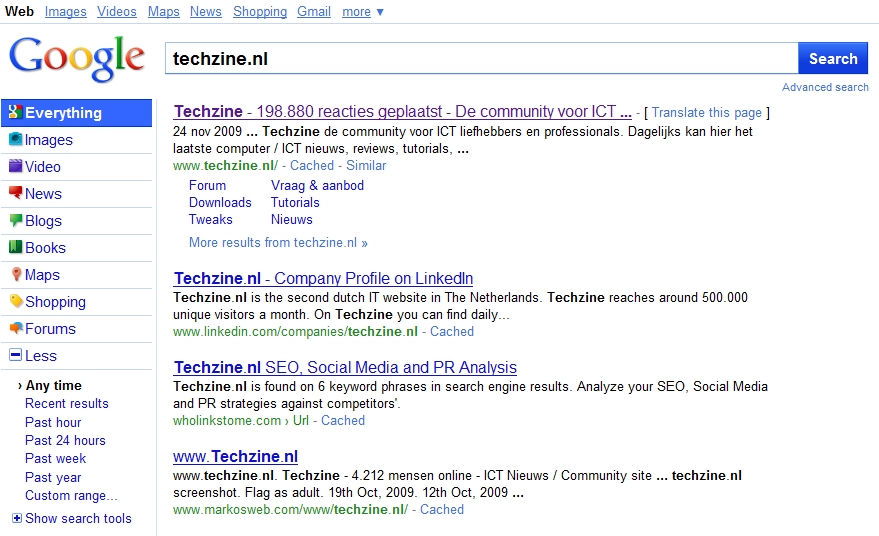879x536 pixels.
Task: Filter results to Past week
Action: [55, 458]
